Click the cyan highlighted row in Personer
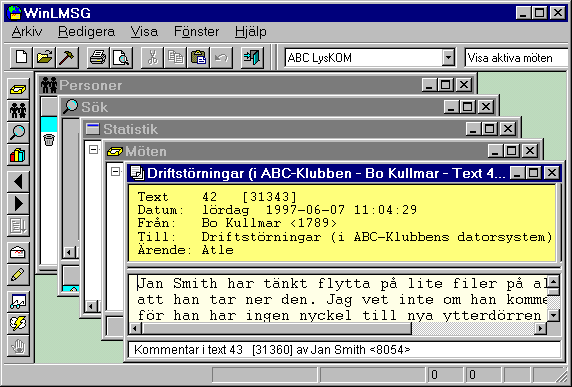The image size is (572, 387). coord(49,124)
